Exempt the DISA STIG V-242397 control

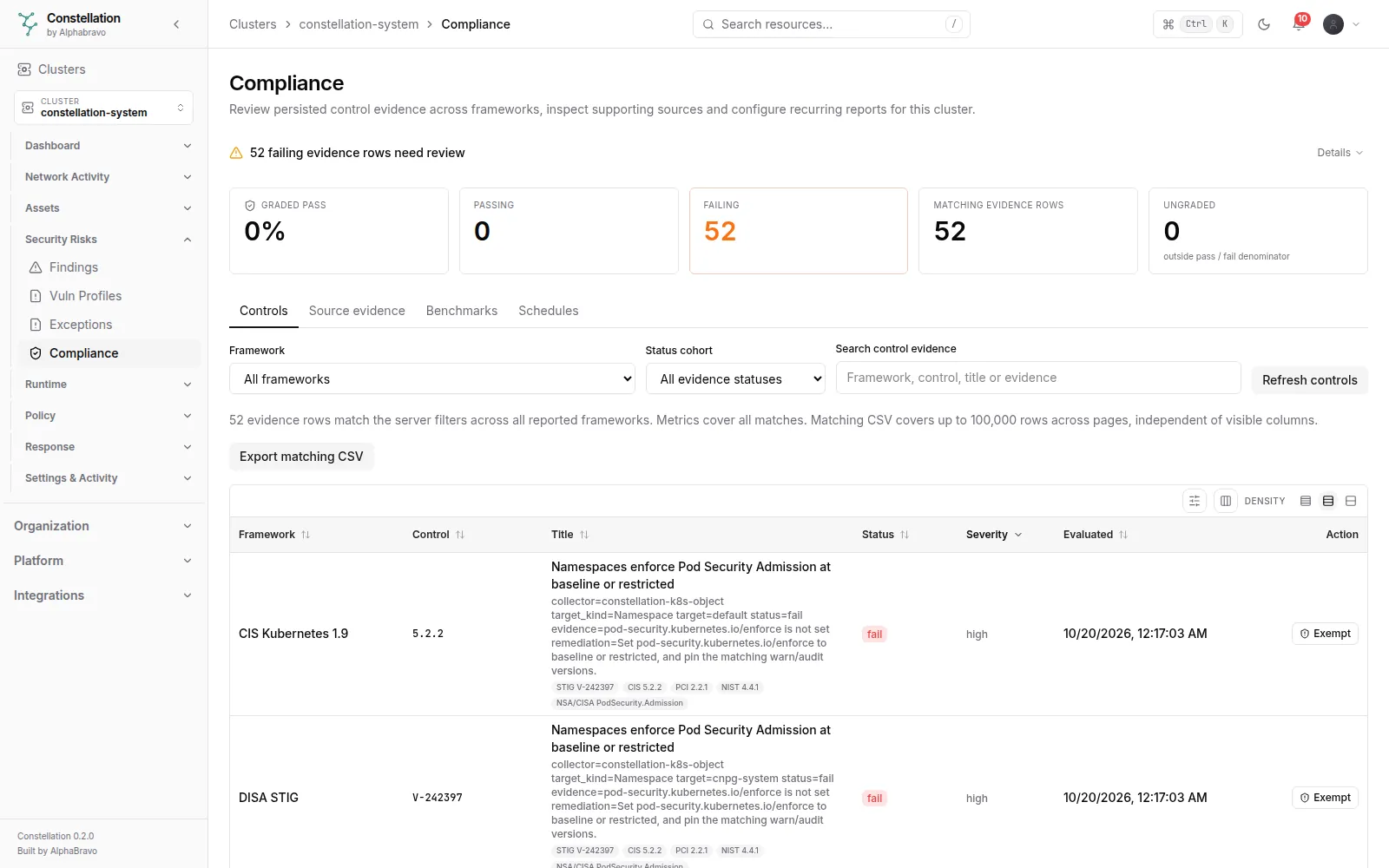pyautogui.click(x=1325, y=798)
